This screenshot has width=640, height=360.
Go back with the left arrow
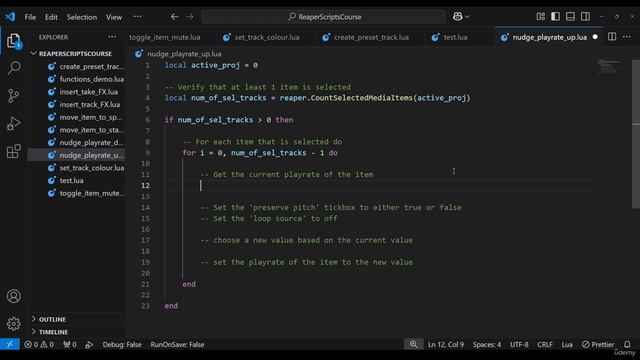coord(175,17)
